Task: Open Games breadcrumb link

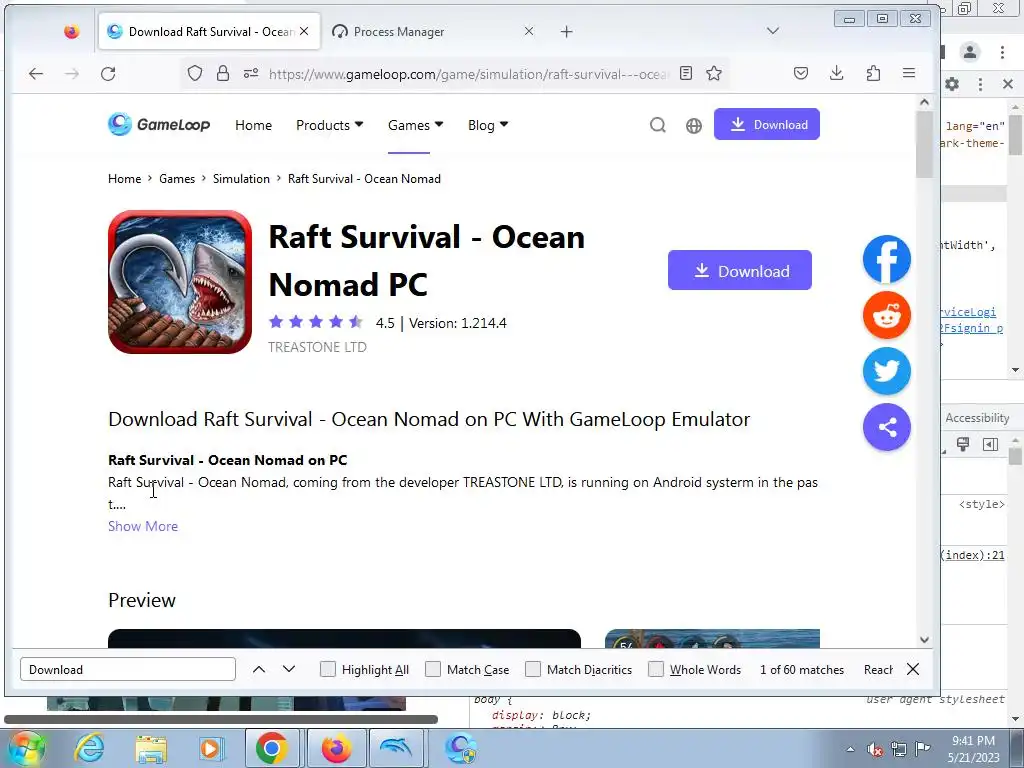Action: tap(177, 179)
